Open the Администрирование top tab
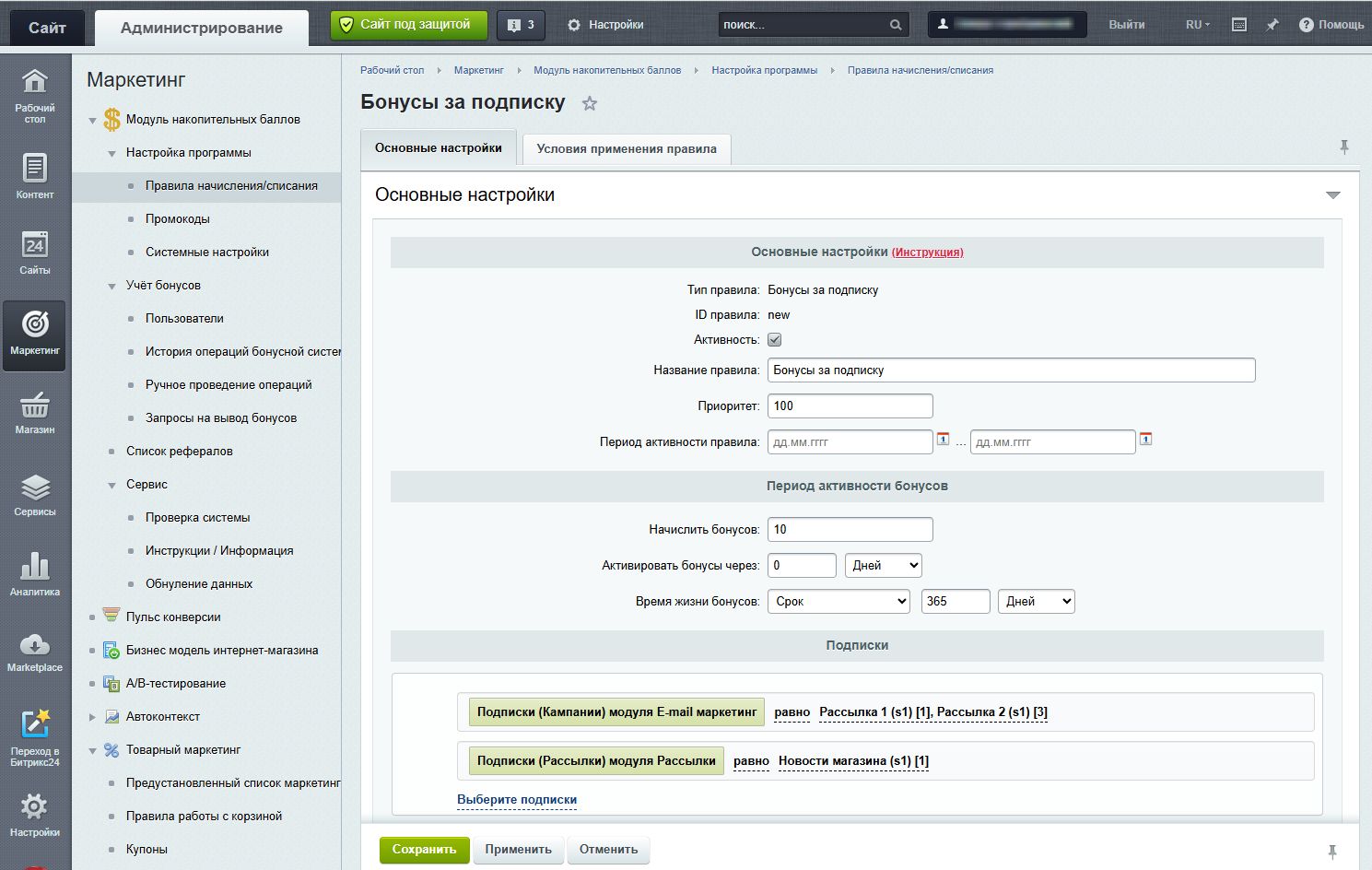 point(202,28)
